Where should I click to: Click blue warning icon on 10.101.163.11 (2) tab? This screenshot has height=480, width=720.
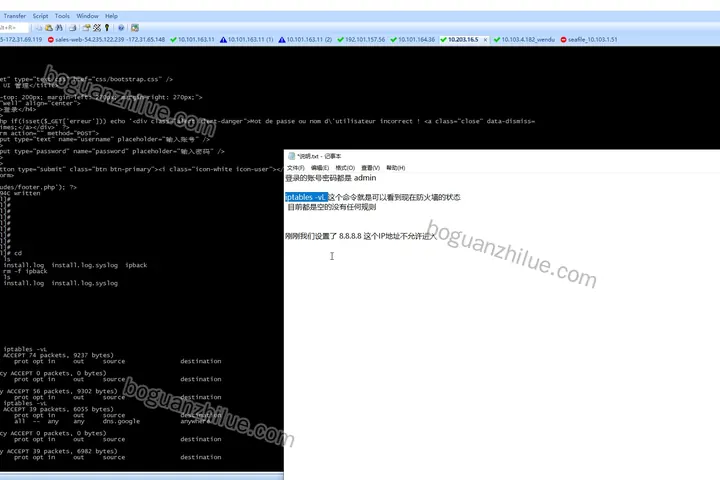tap(282, 40)
